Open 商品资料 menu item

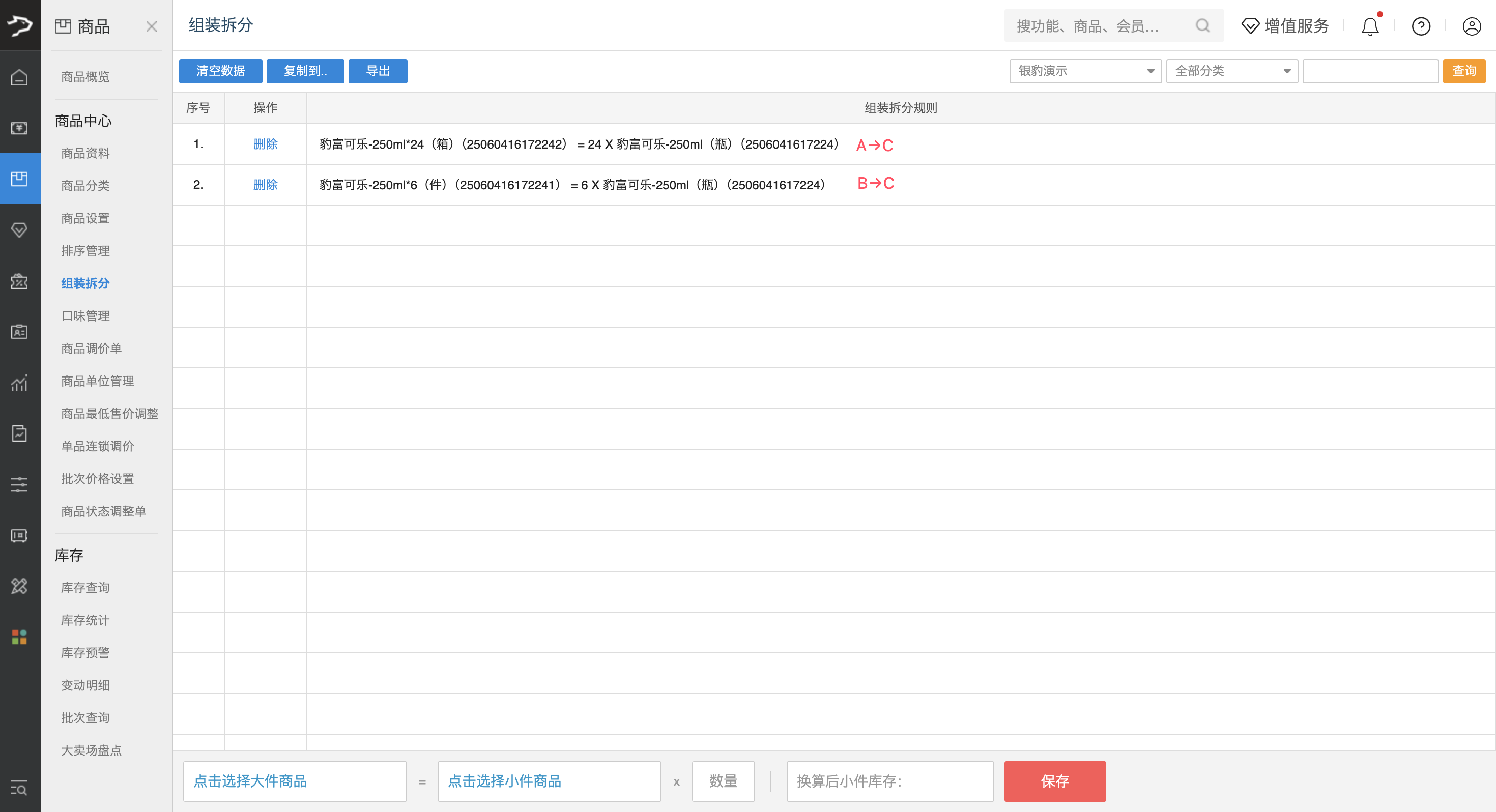(85, 153)
